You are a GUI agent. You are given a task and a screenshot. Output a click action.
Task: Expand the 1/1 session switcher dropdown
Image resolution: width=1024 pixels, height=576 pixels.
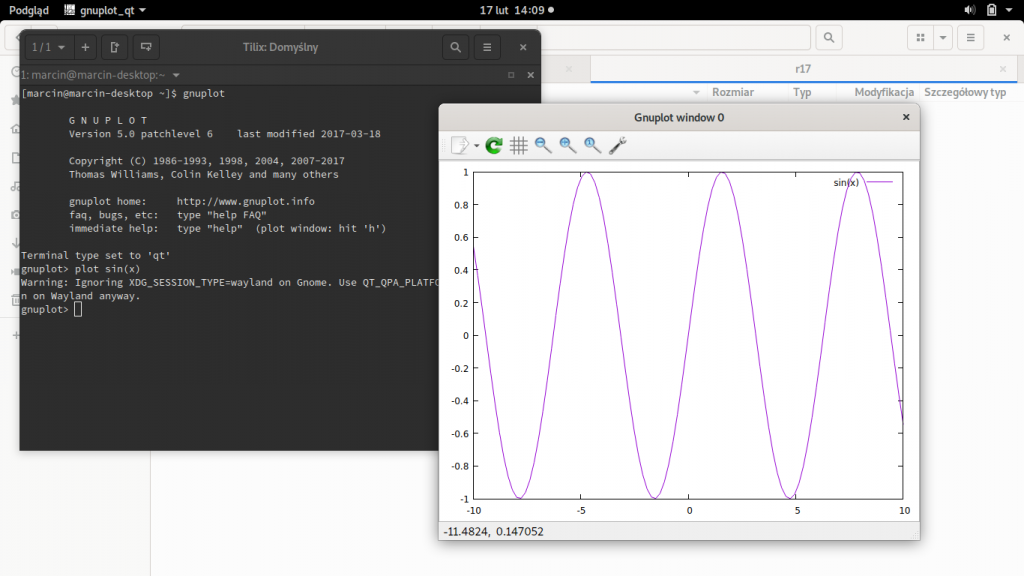click(47, 47)
